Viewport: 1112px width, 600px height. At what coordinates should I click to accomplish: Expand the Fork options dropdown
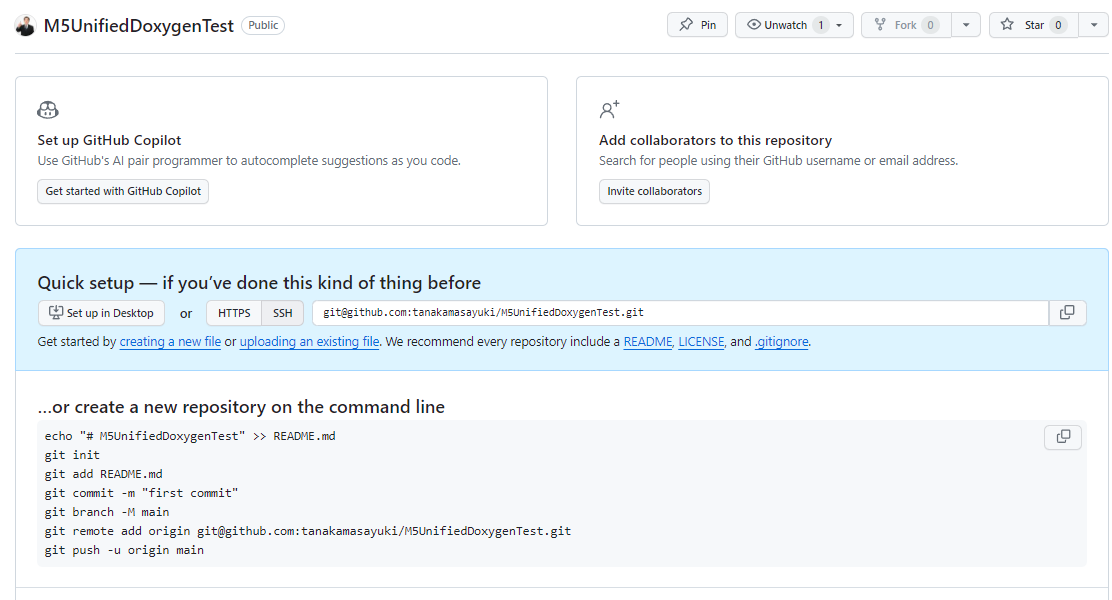965,25
